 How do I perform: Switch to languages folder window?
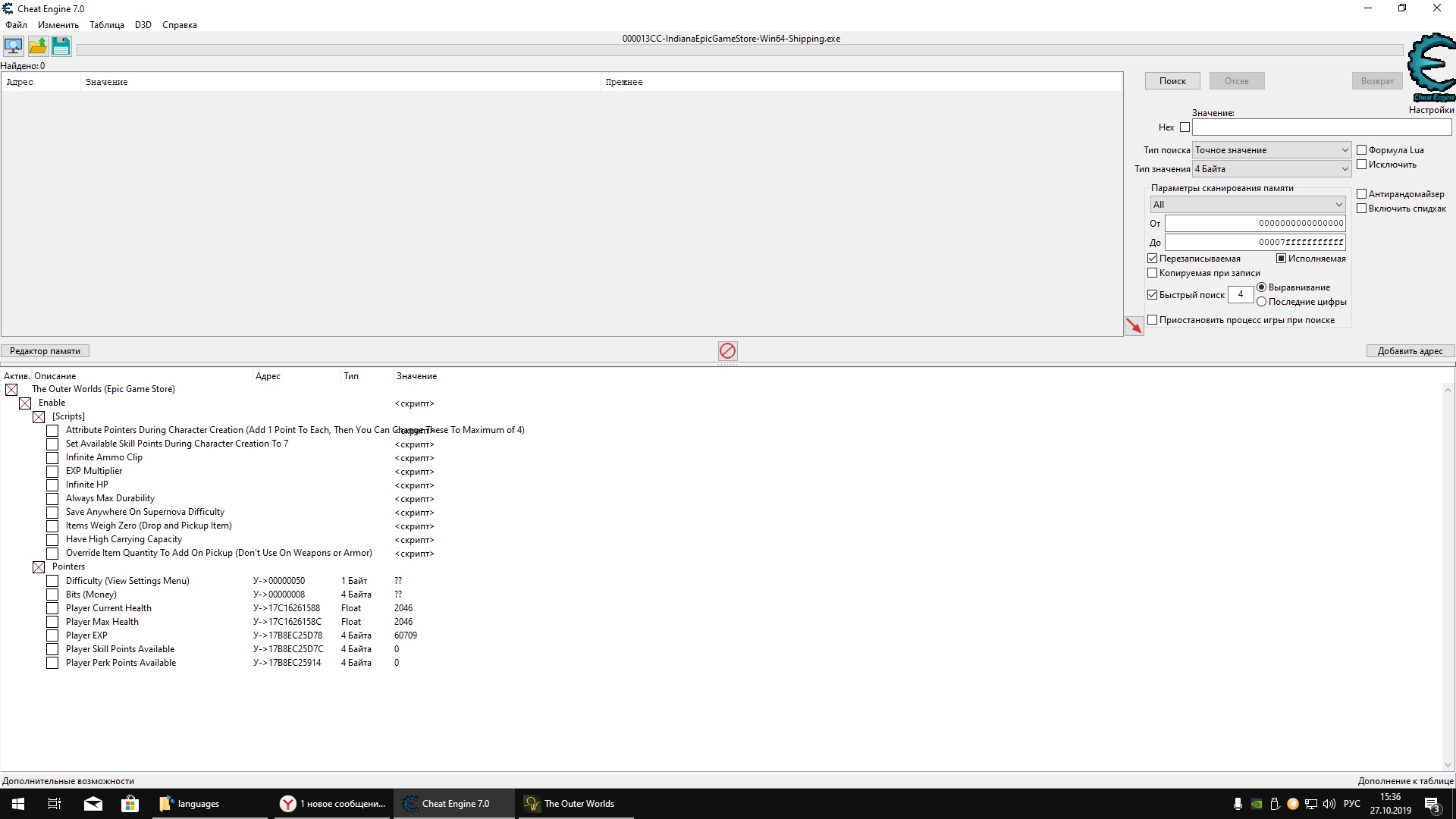209,804
